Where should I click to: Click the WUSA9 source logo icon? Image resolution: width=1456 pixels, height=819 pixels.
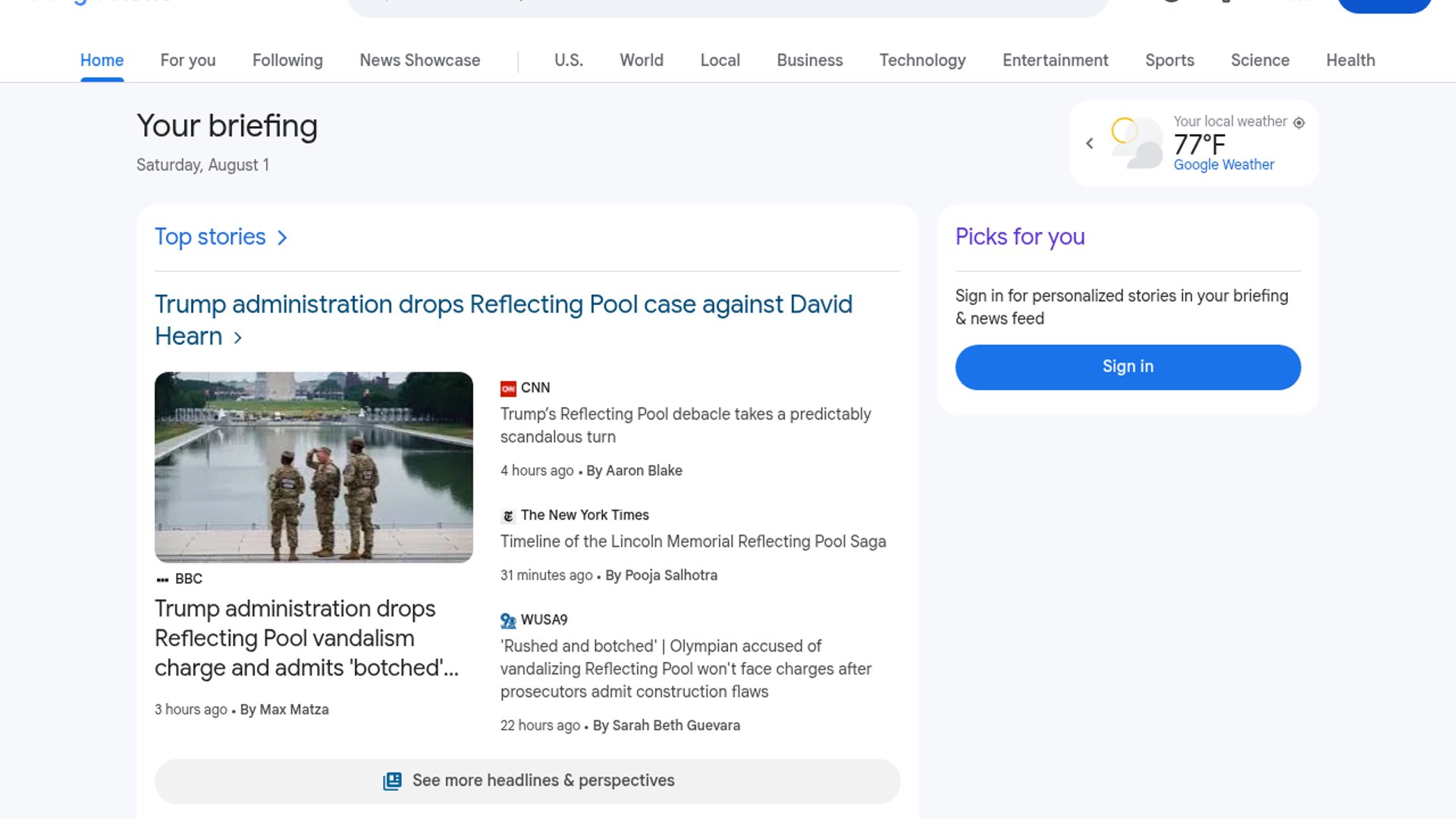point(508,620)
